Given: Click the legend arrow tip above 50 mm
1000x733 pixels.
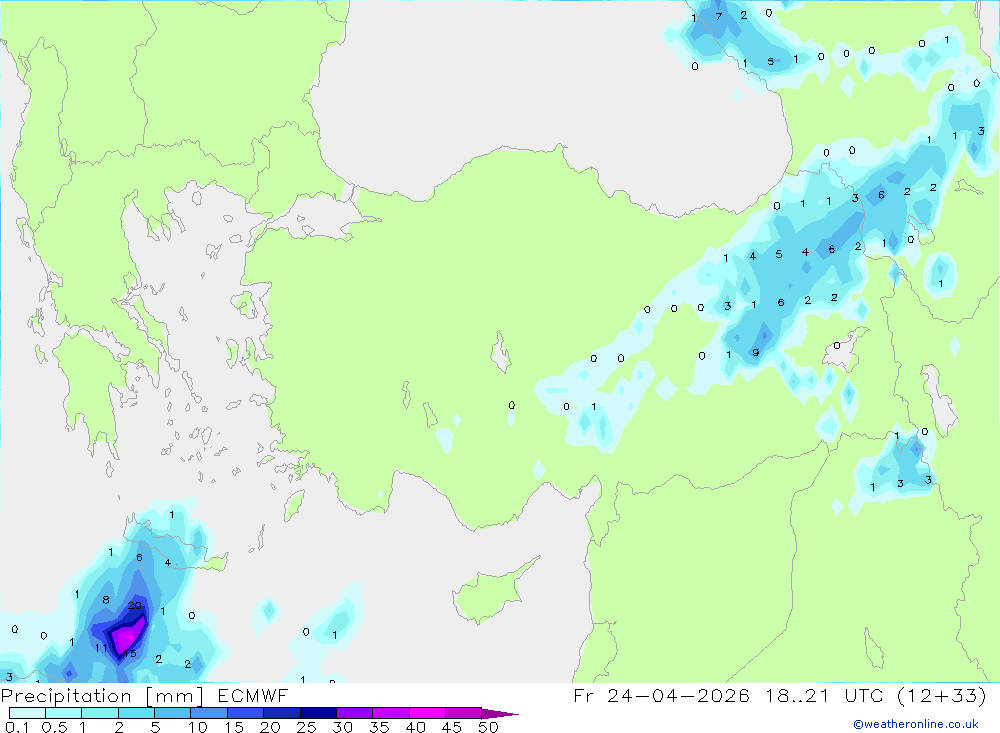Looking at the screenshot, I should (x=500, y=714).
